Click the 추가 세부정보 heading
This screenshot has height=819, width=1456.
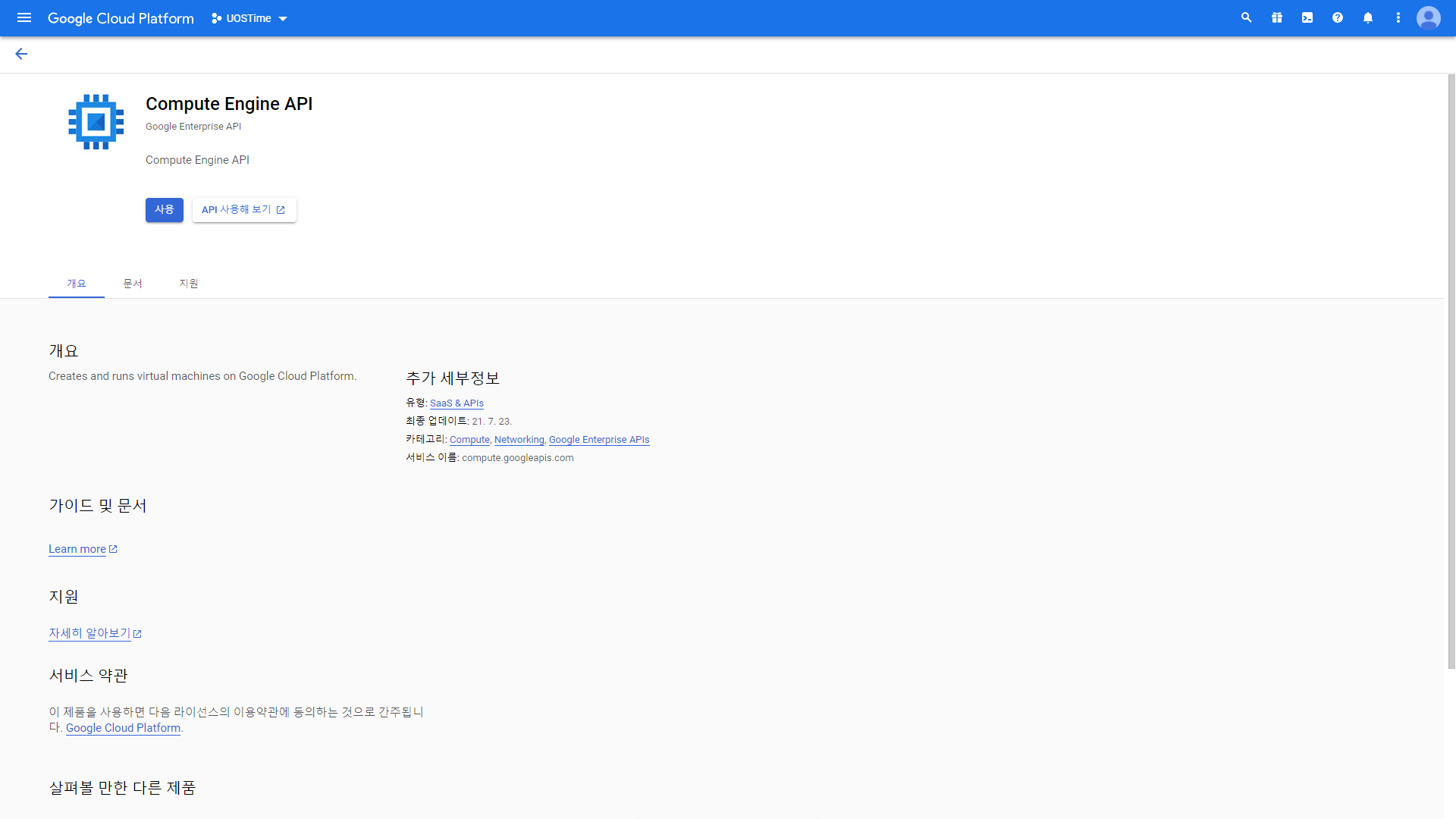pyautogui.click(x=453, y=378)
